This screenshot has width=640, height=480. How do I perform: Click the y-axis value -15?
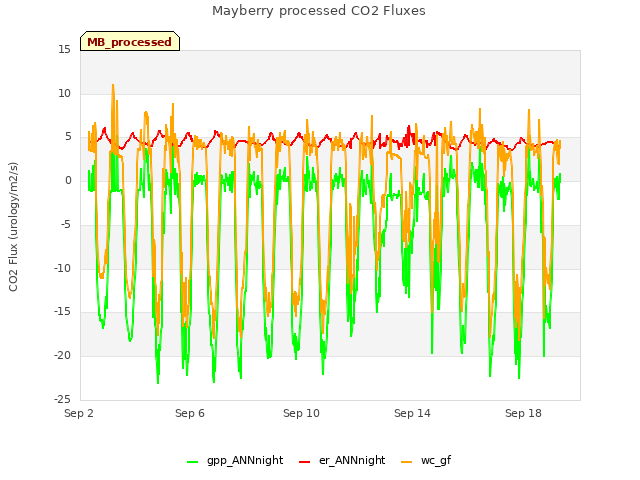pos(62,312)
